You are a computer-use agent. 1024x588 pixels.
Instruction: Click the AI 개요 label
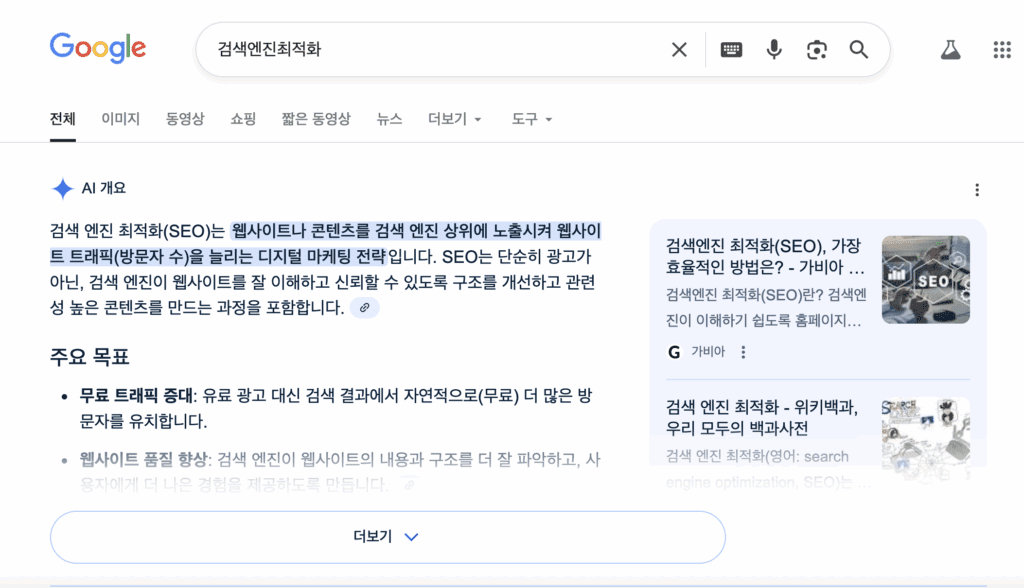(104, 188)
